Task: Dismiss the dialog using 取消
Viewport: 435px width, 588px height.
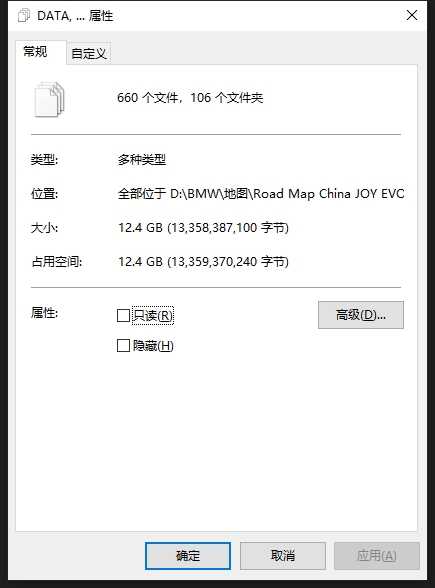Action: (x=283, y=555)
